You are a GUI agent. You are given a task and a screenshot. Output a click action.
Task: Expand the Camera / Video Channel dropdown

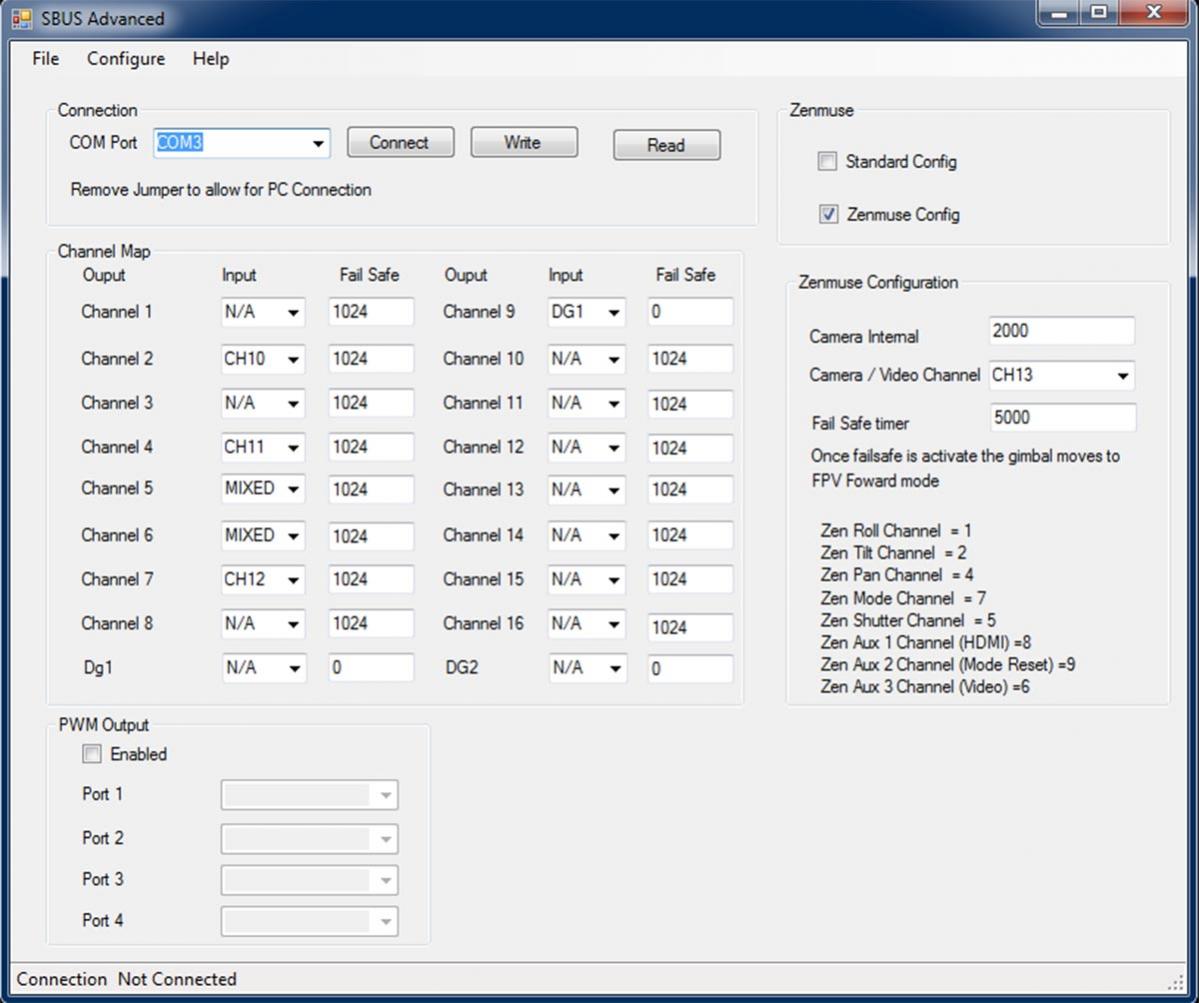coord(1123,376)
